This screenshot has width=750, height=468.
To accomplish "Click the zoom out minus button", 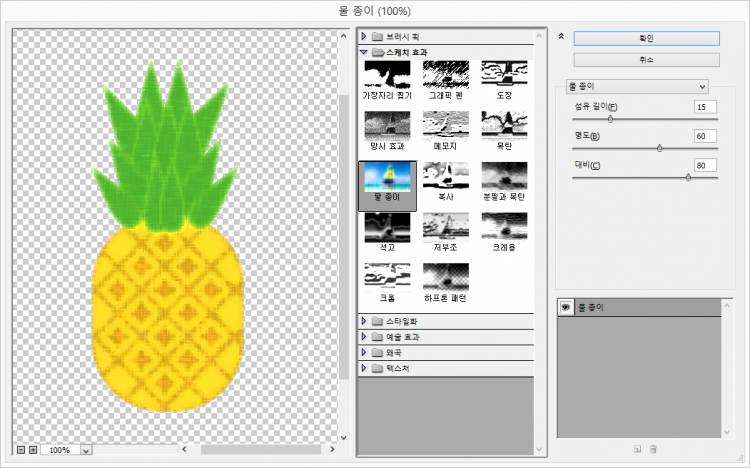I will click(x=21, y=450).
